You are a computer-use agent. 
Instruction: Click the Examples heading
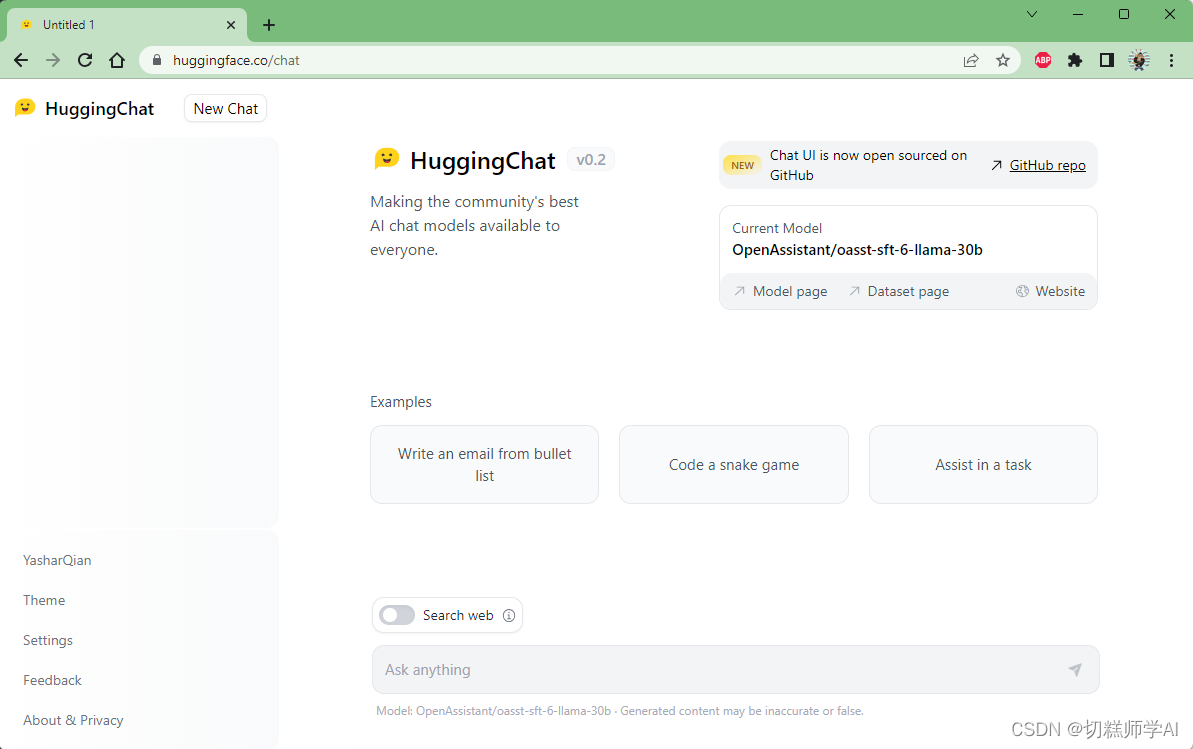(x=401, y=402)
